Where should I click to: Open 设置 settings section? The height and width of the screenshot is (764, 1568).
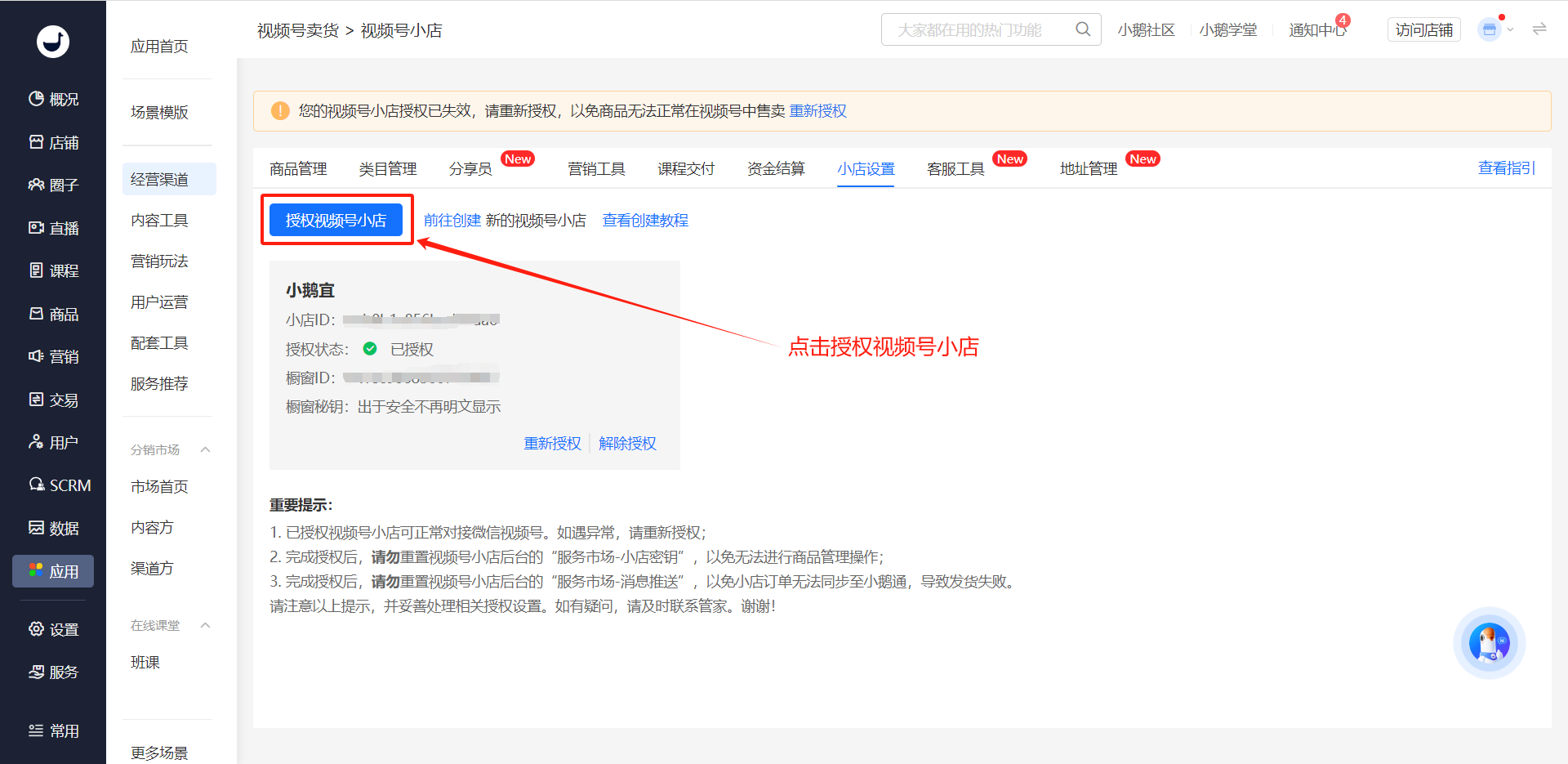tap(53, 629)
